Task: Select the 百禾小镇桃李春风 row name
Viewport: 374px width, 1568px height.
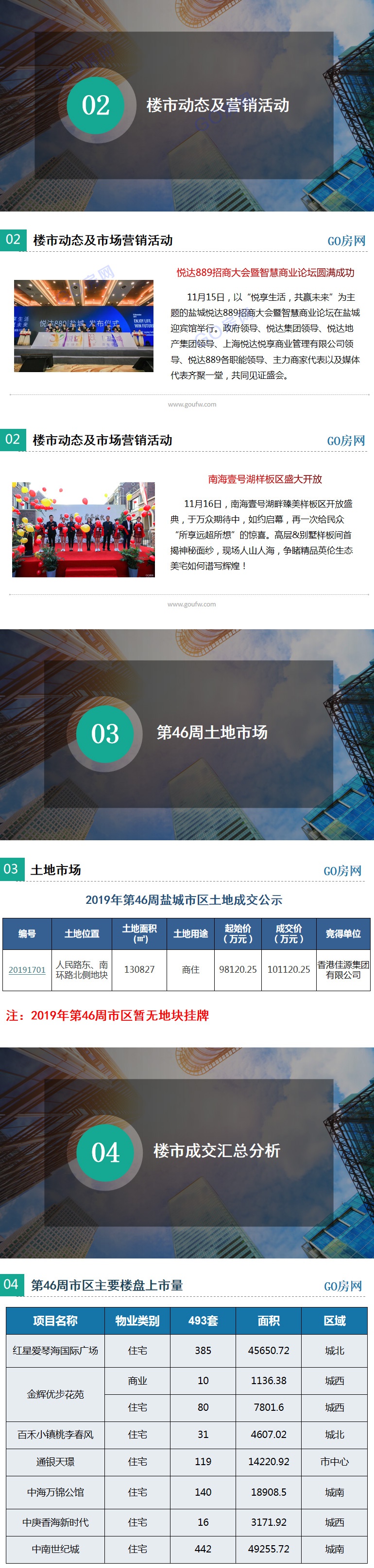Action: pos(55,1435)
